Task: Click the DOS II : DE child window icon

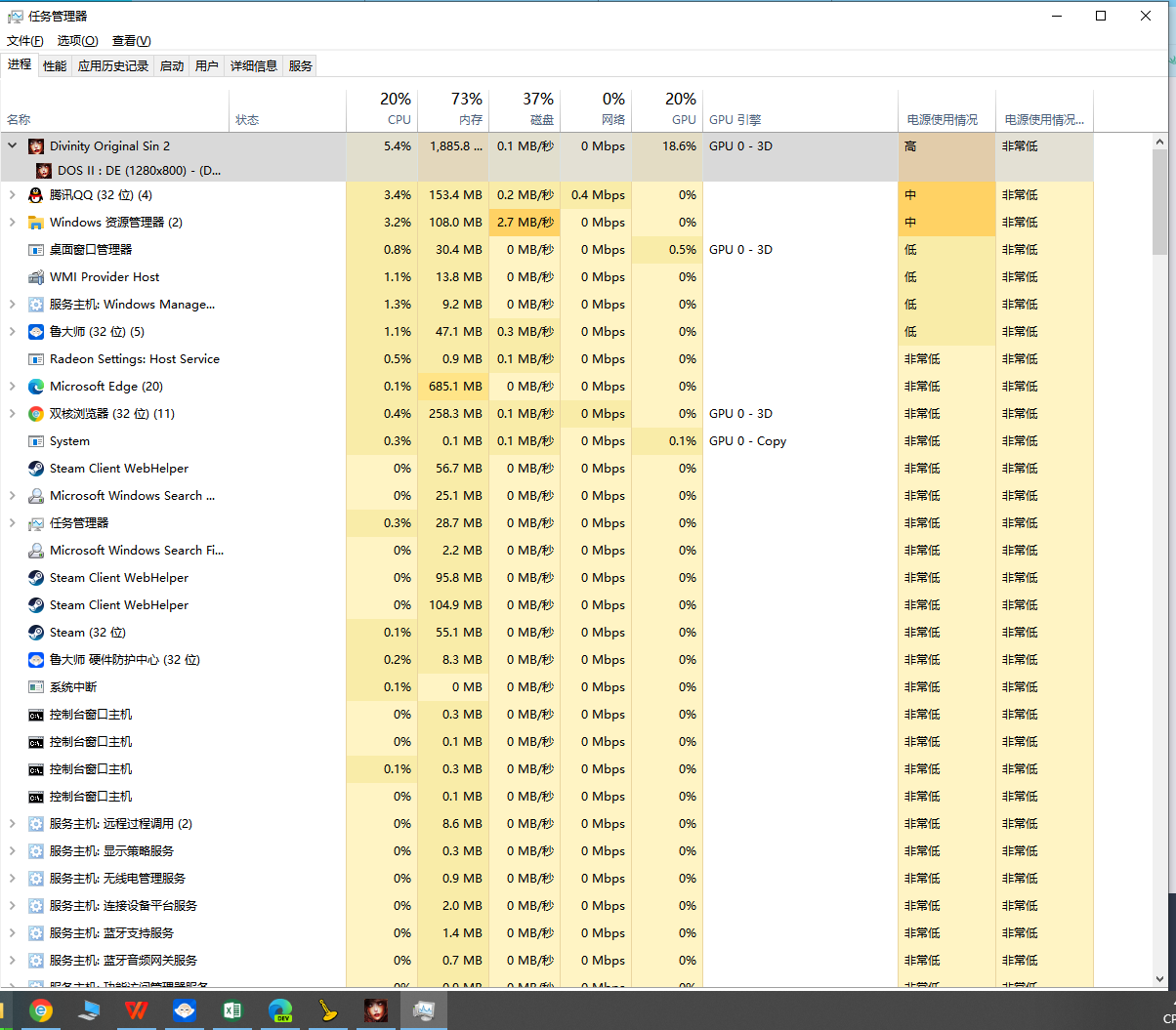Action: 44,170
